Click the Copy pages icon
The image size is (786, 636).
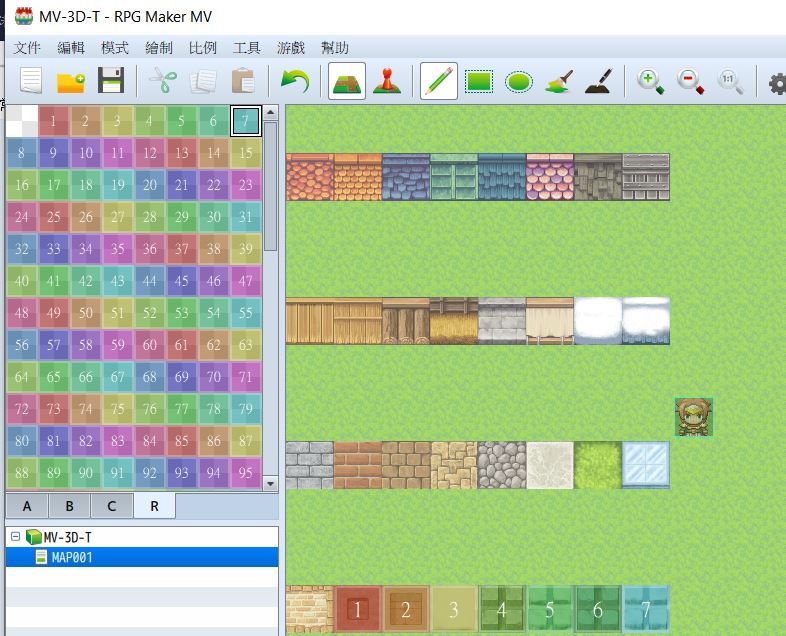[x=203, y=81]
